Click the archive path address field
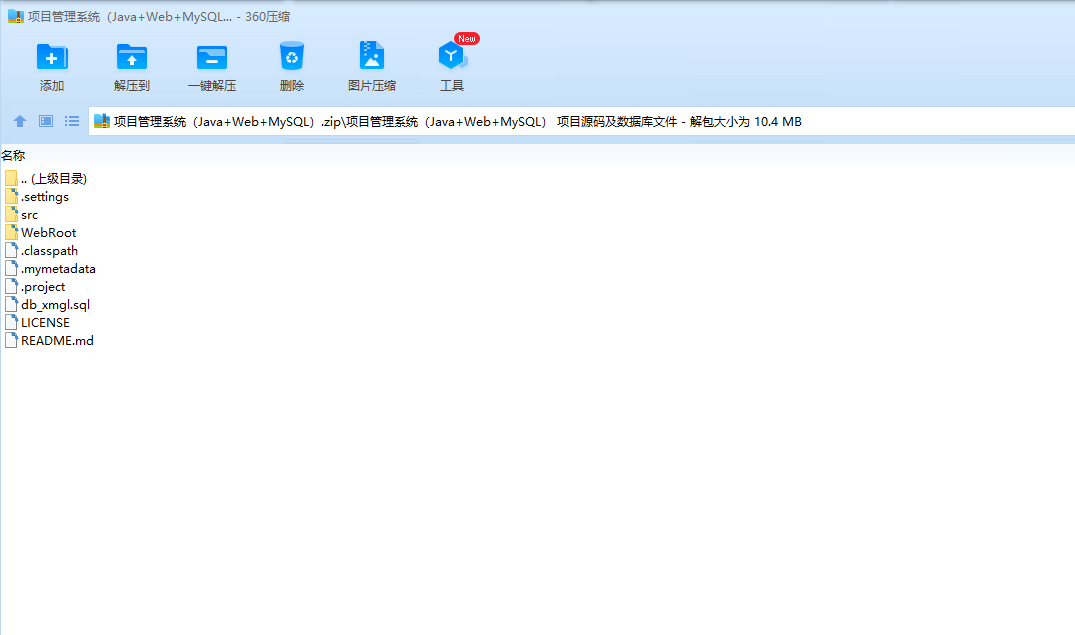Image resolution: width=1075 pixels, height=635 pixels. 581,121
